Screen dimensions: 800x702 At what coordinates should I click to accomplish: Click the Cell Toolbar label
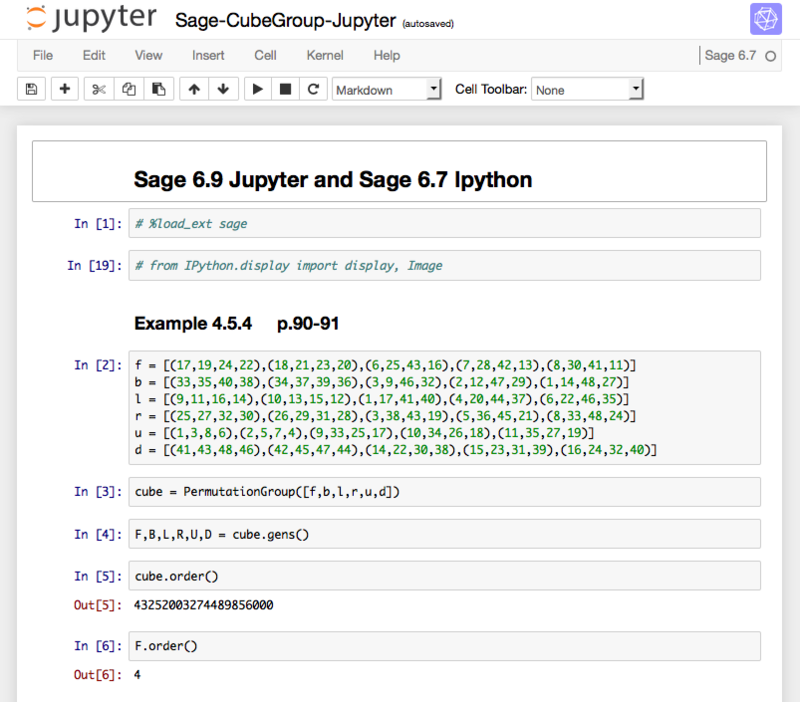pos(491,89)
